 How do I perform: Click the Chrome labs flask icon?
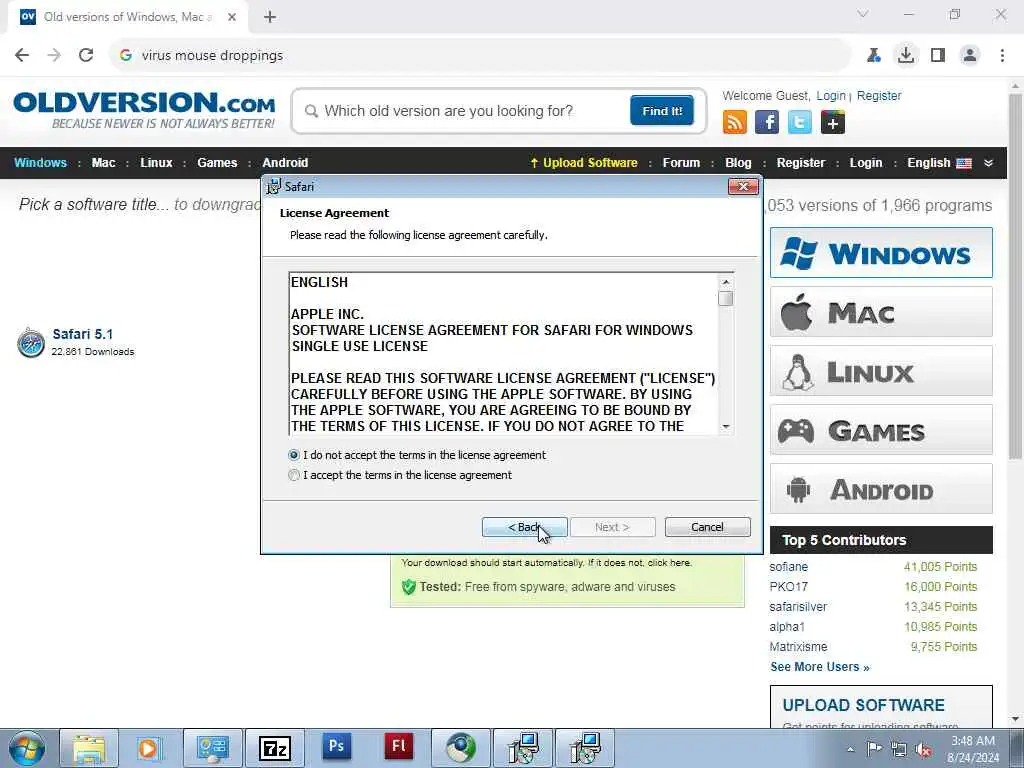pos(874,55)
